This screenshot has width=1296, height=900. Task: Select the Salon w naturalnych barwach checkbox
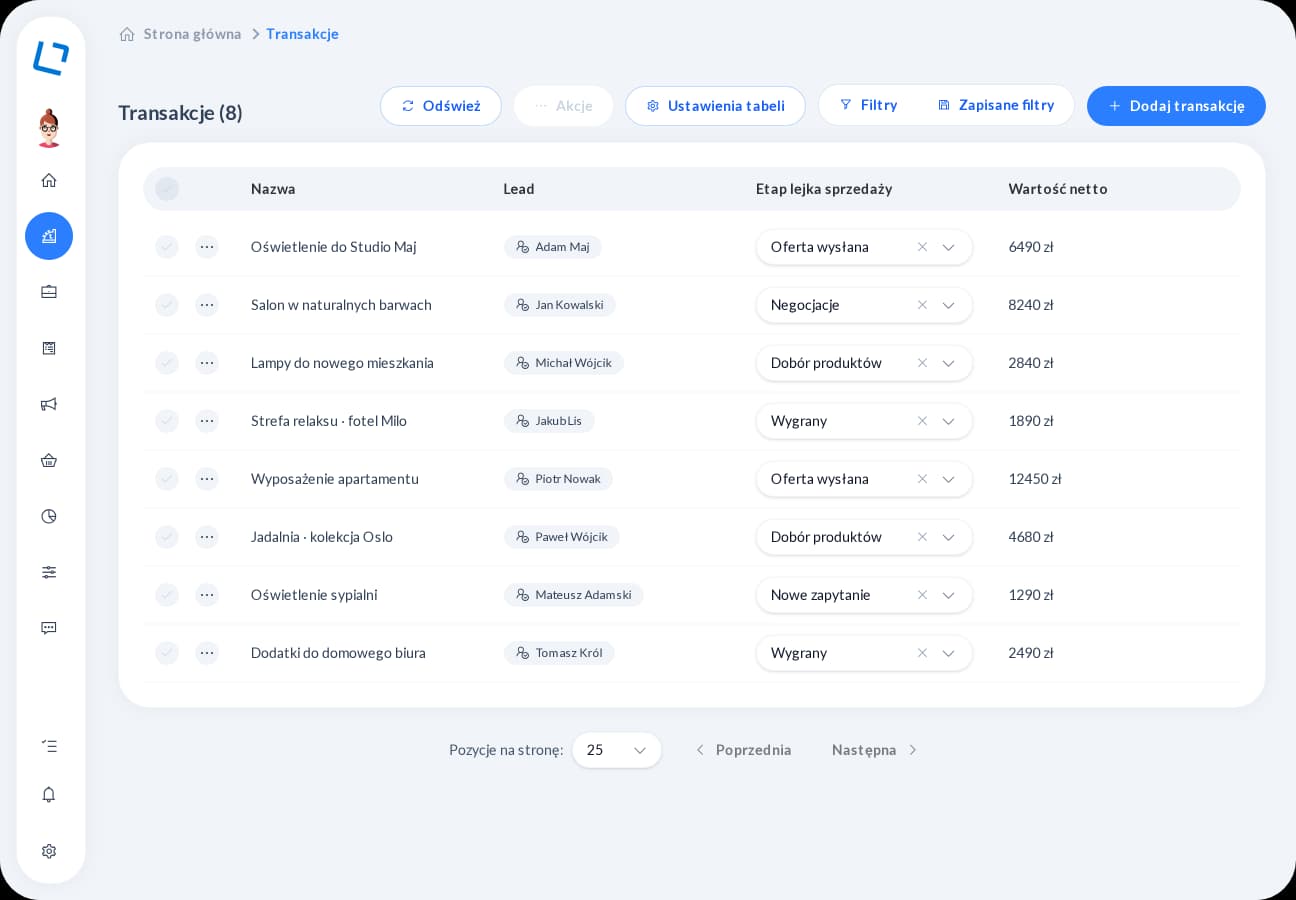[x=167, y=305]
